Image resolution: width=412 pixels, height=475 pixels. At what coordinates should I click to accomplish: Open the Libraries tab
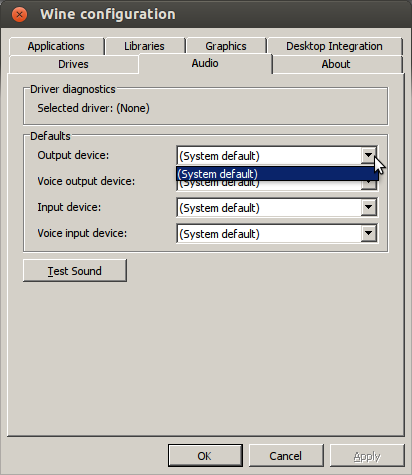point(144,46)
